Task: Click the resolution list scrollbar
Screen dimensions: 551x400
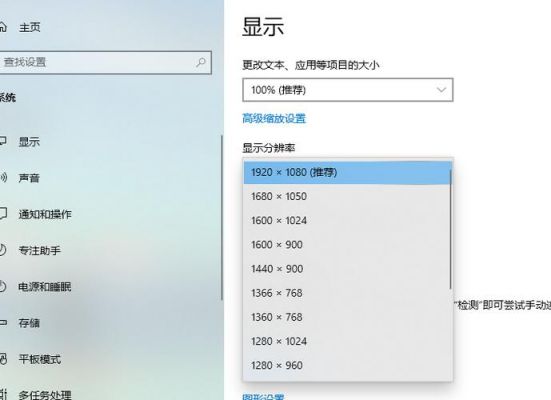Action: [451, 230]
